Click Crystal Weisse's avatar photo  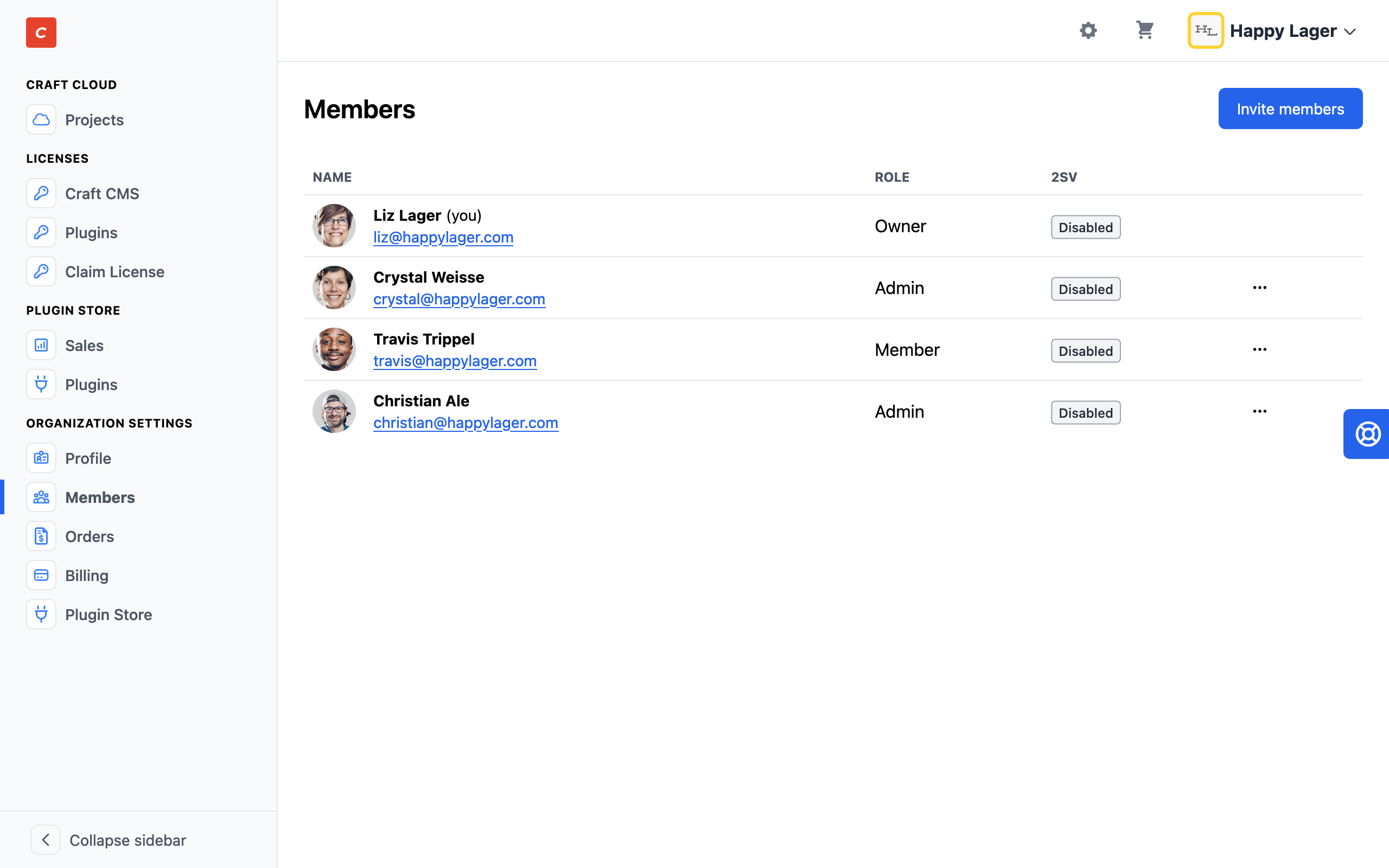(334, 288)
